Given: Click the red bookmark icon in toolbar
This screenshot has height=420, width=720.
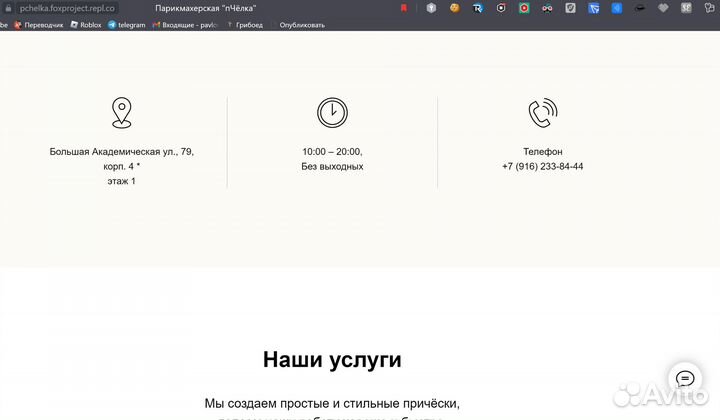Looking at the screenshot, I should (404, 8).
